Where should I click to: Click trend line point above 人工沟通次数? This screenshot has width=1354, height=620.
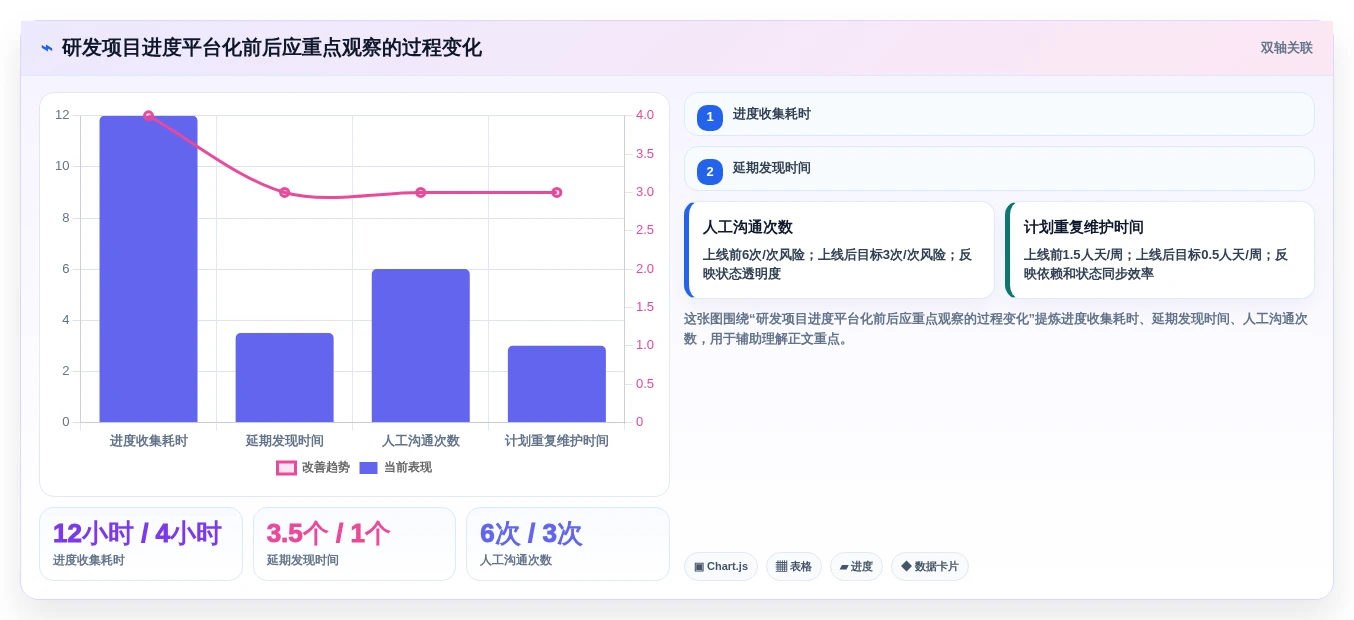[x=420, y=192]
